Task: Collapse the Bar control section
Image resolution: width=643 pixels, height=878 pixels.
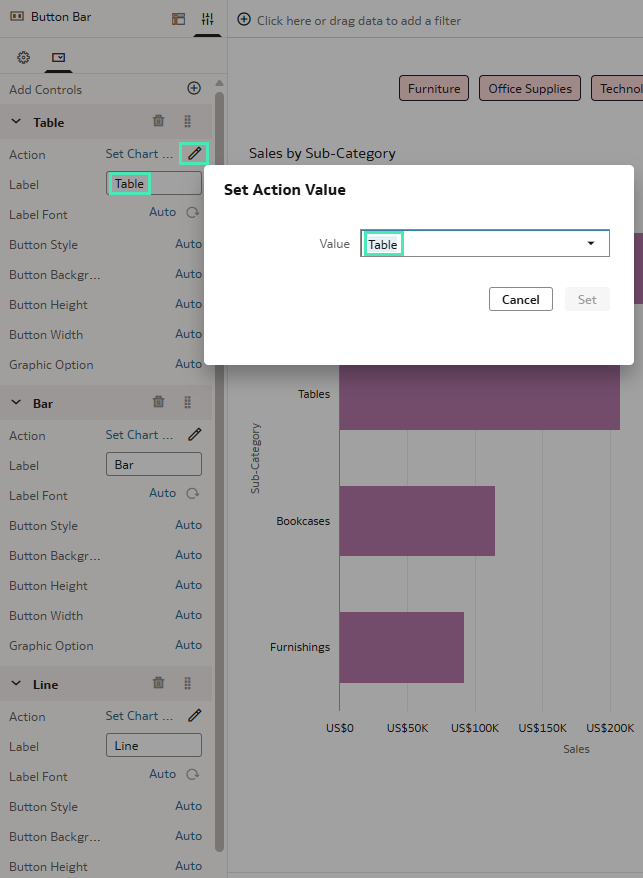Action: tap(16, 403)
